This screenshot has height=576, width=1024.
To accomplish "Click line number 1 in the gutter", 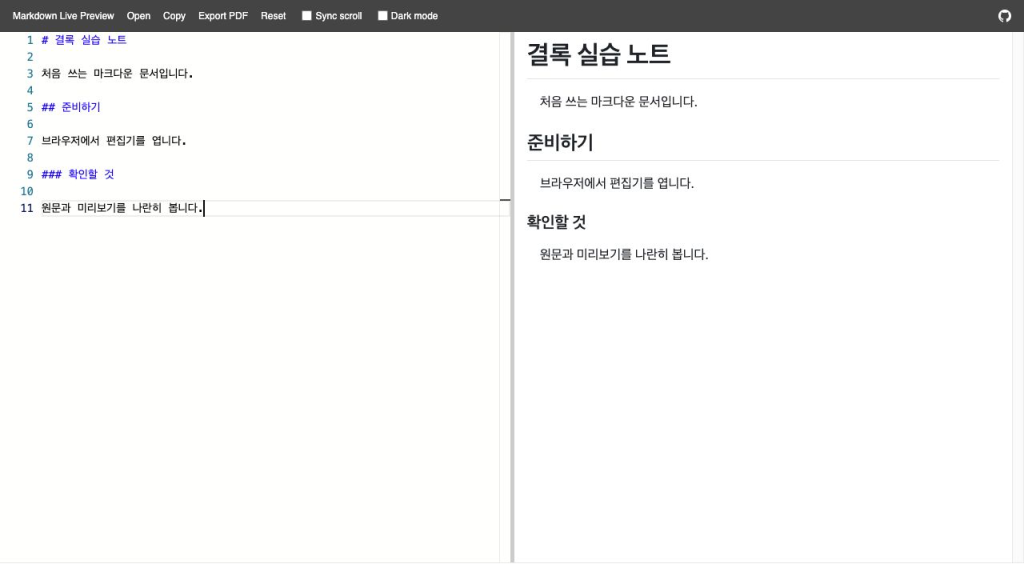I will click(x=29, y=40).
